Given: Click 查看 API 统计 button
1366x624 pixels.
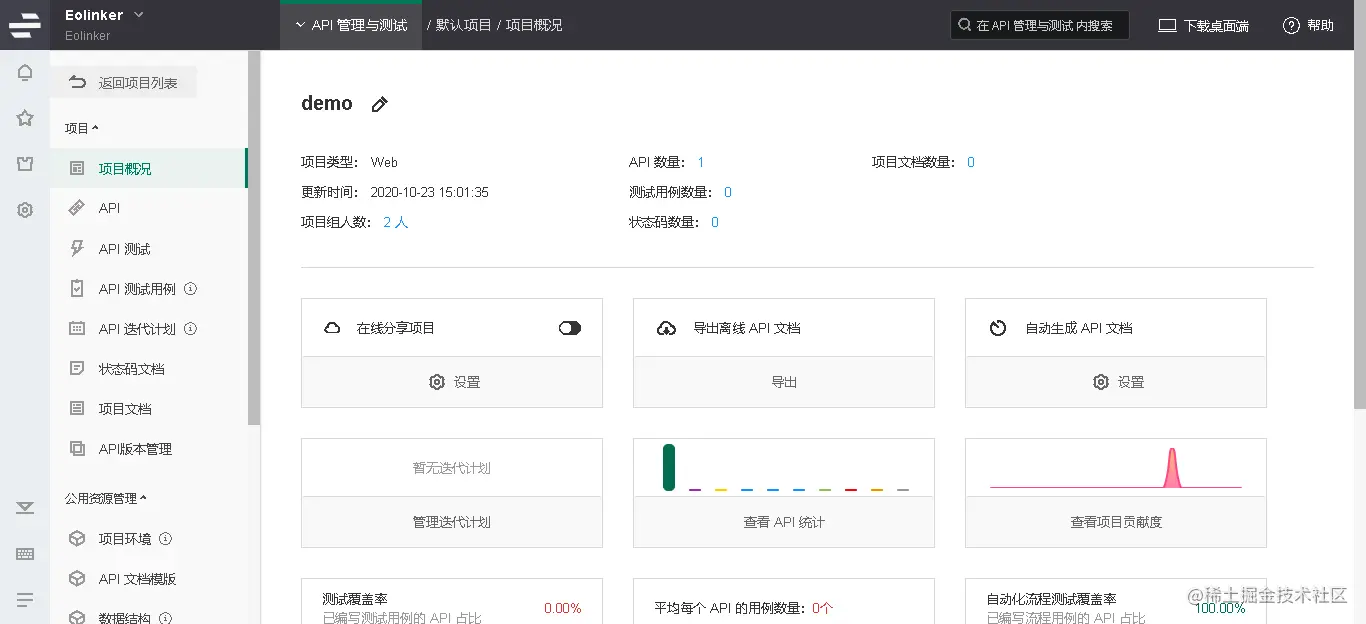Looking at the screenshot, I should coord(784,522).
